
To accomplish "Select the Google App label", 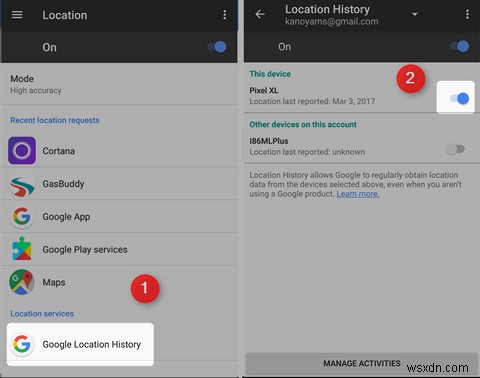I will point(66,217).
